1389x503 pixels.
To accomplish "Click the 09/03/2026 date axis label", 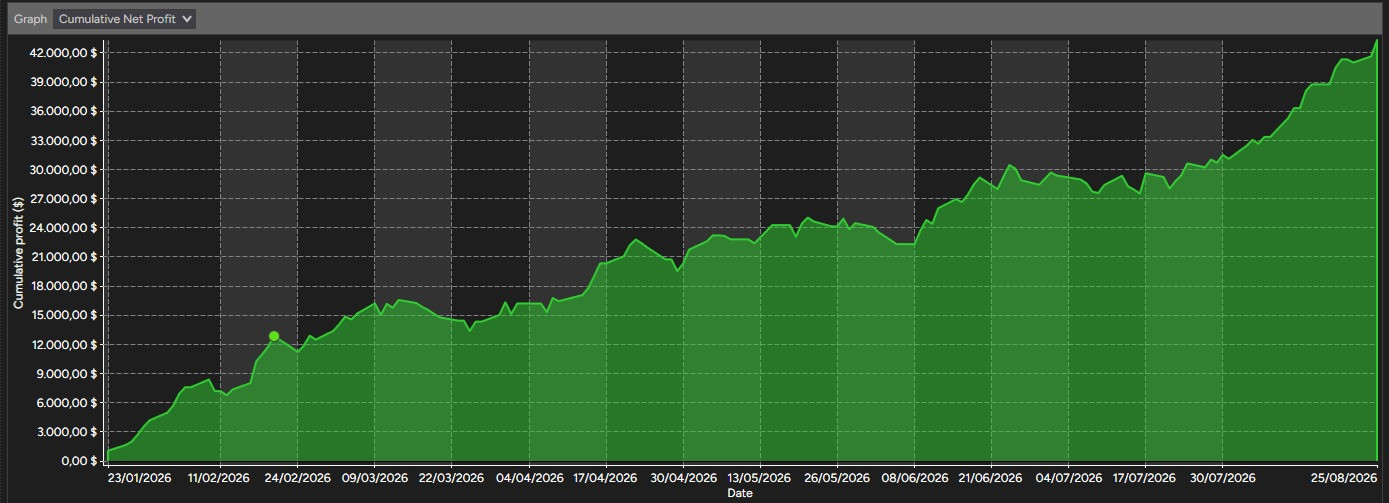I will [374, 478].
